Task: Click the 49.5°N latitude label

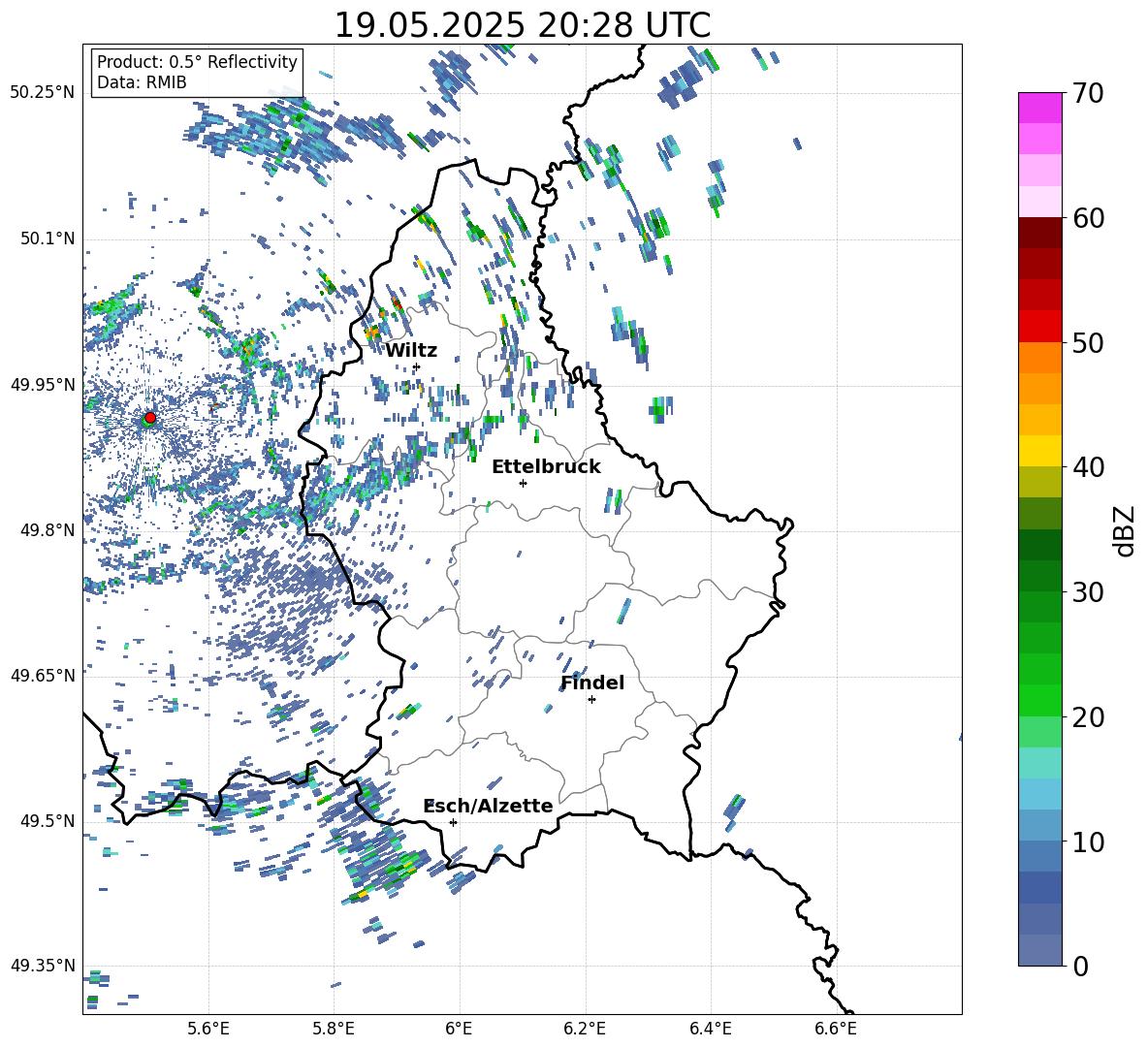Action: (48, 821)
